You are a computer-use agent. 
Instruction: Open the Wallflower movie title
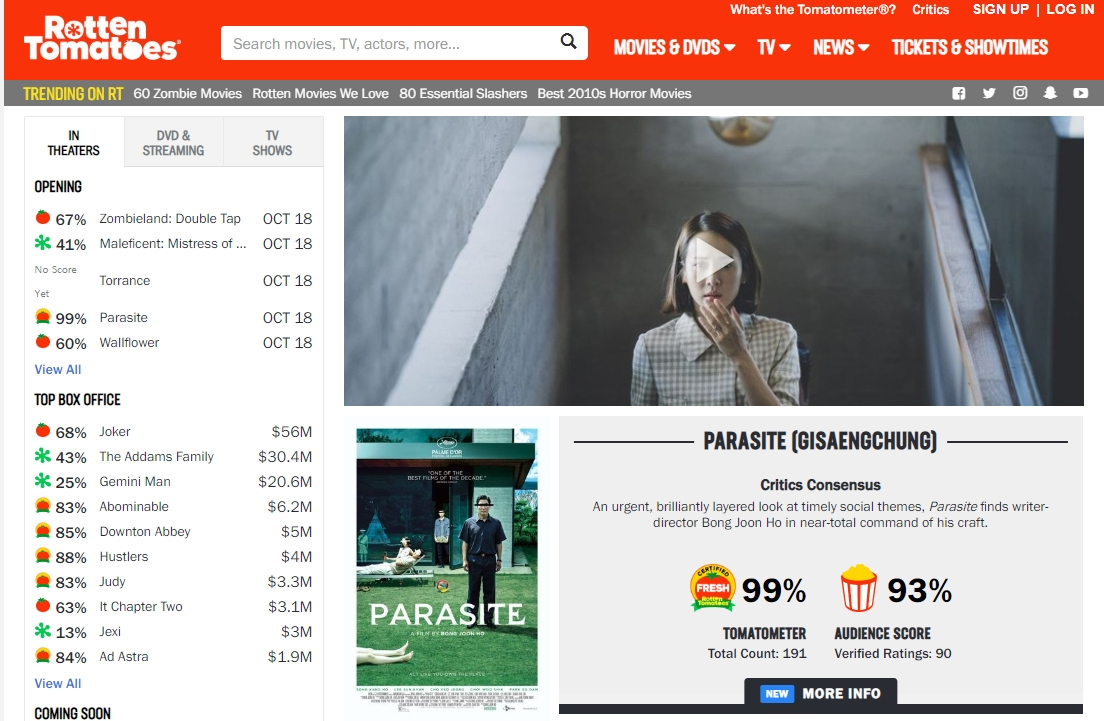[x=129, y=342]
